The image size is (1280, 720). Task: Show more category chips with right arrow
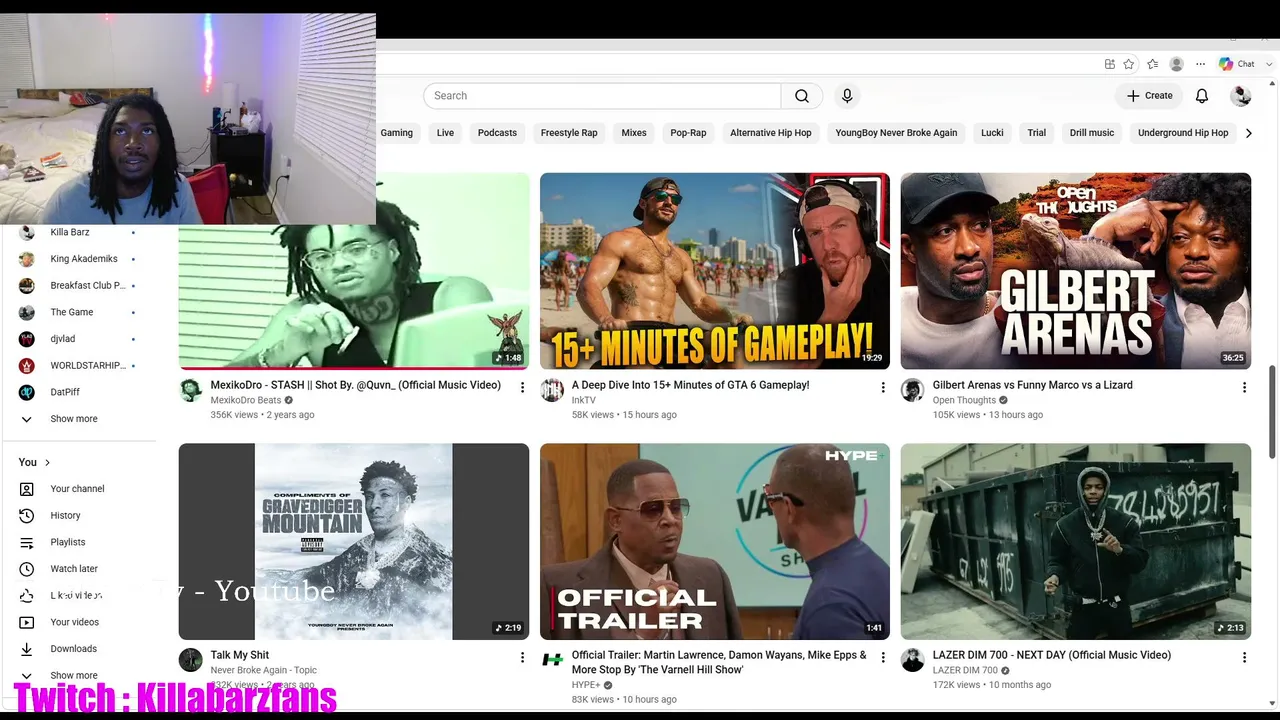[x=1248, y=133]
